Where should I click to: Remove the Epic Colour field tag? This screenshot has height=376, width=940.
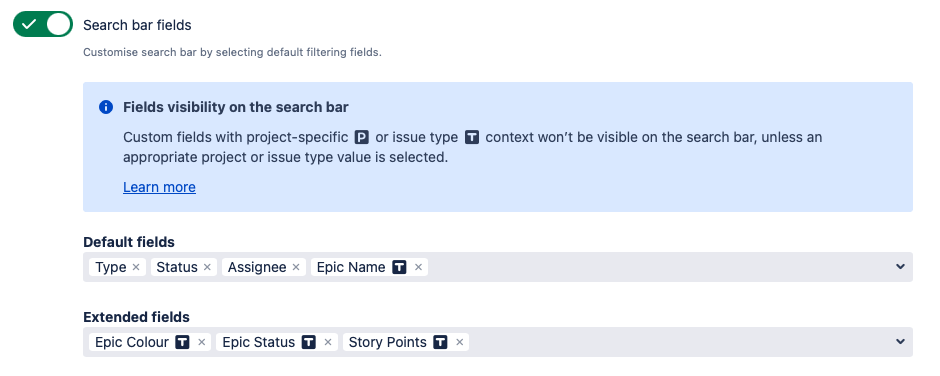tap(202, 342)
